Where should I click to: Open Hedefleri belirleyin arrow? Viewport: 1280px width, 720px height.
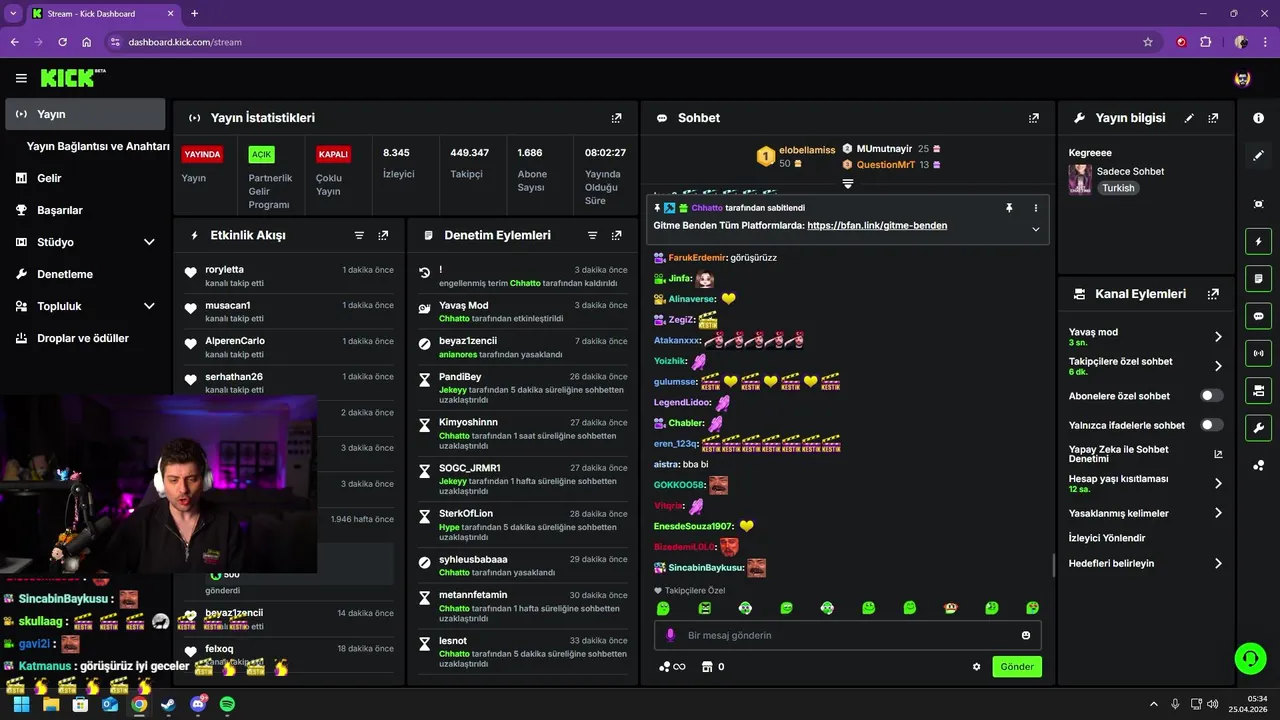[x=1218, y=563]
